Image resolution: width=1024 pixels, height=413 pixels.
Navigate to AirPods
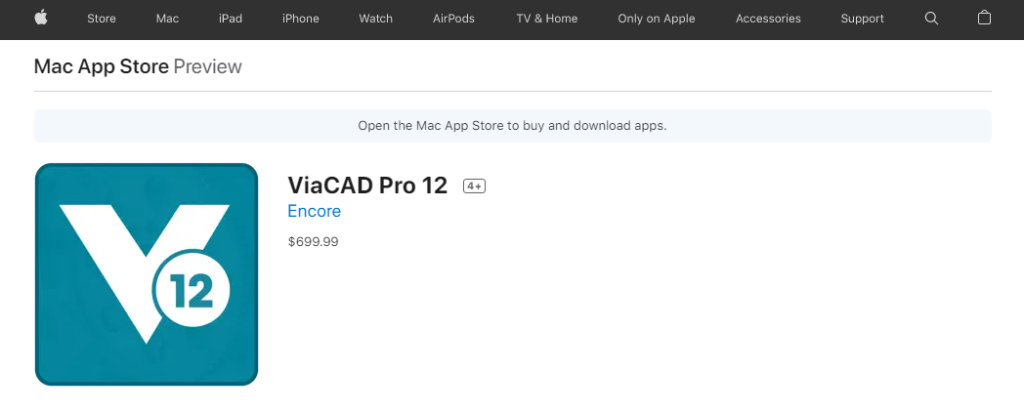tap(453, 18)
